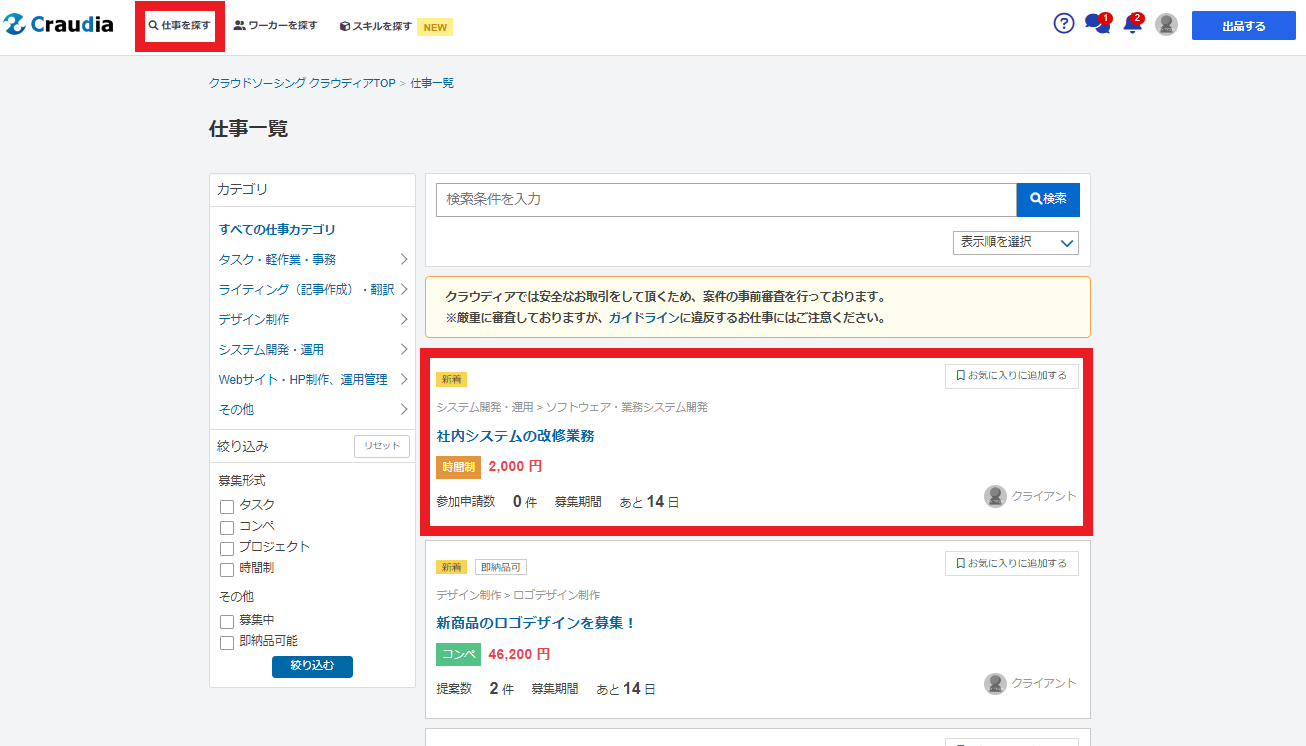Viewport: 1306px width, 746px height.
Task: Click the user profile avatar in header
Action: click(1166, 25)
